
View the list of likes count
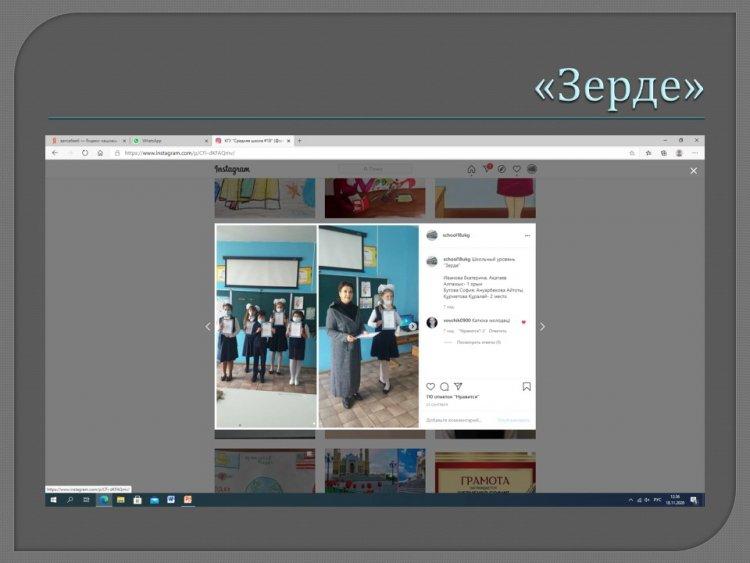click(x=452, y=397)
